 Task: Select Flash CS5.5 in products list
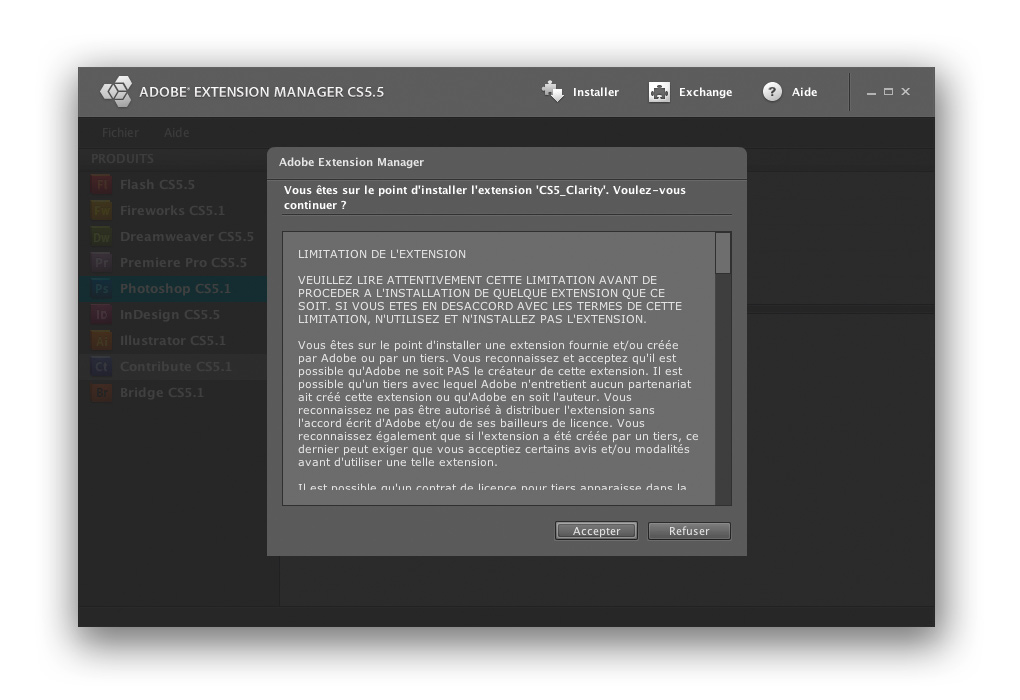(172, 185)
